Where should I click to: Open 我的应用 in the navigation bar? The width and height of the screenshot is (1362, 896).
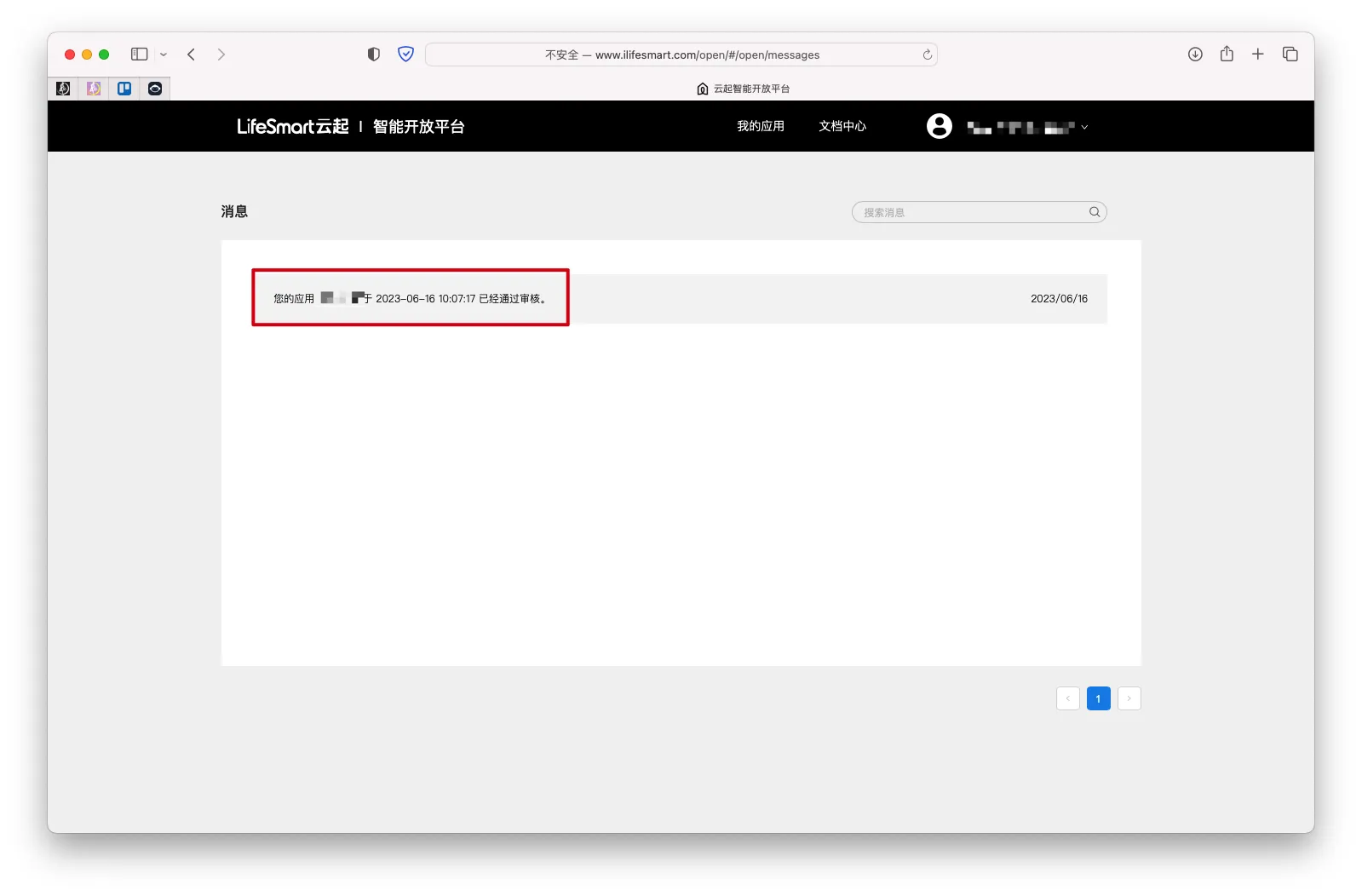click(760, 126)
